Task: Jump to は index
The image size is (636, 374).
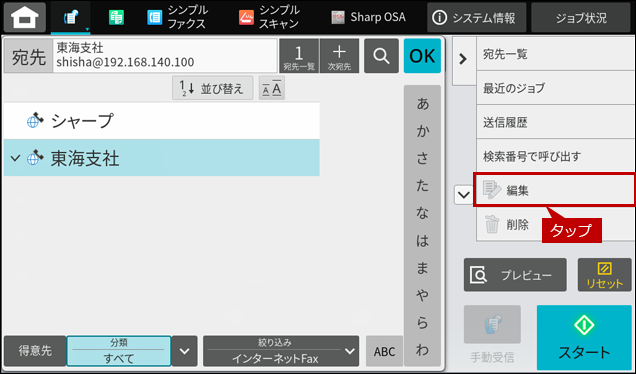Action: click(422, 241)
